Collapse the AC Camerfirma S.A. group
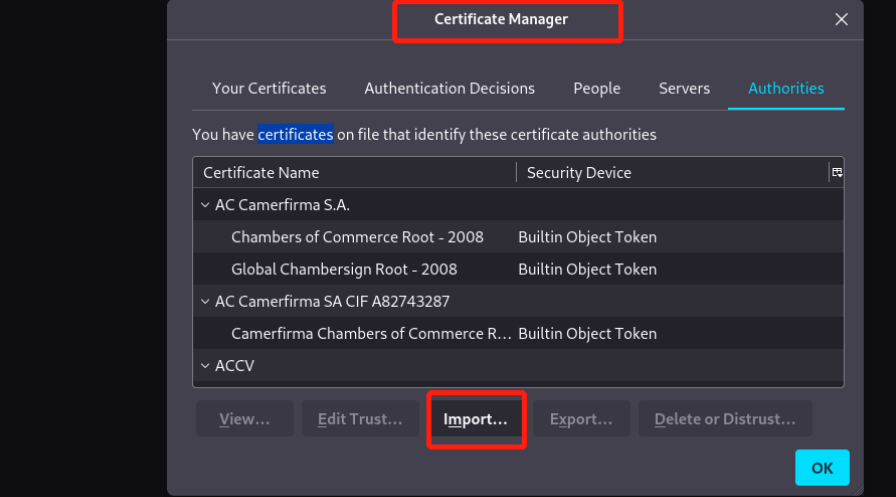This screenshot has height=497, width=896. tap(205, 205)
